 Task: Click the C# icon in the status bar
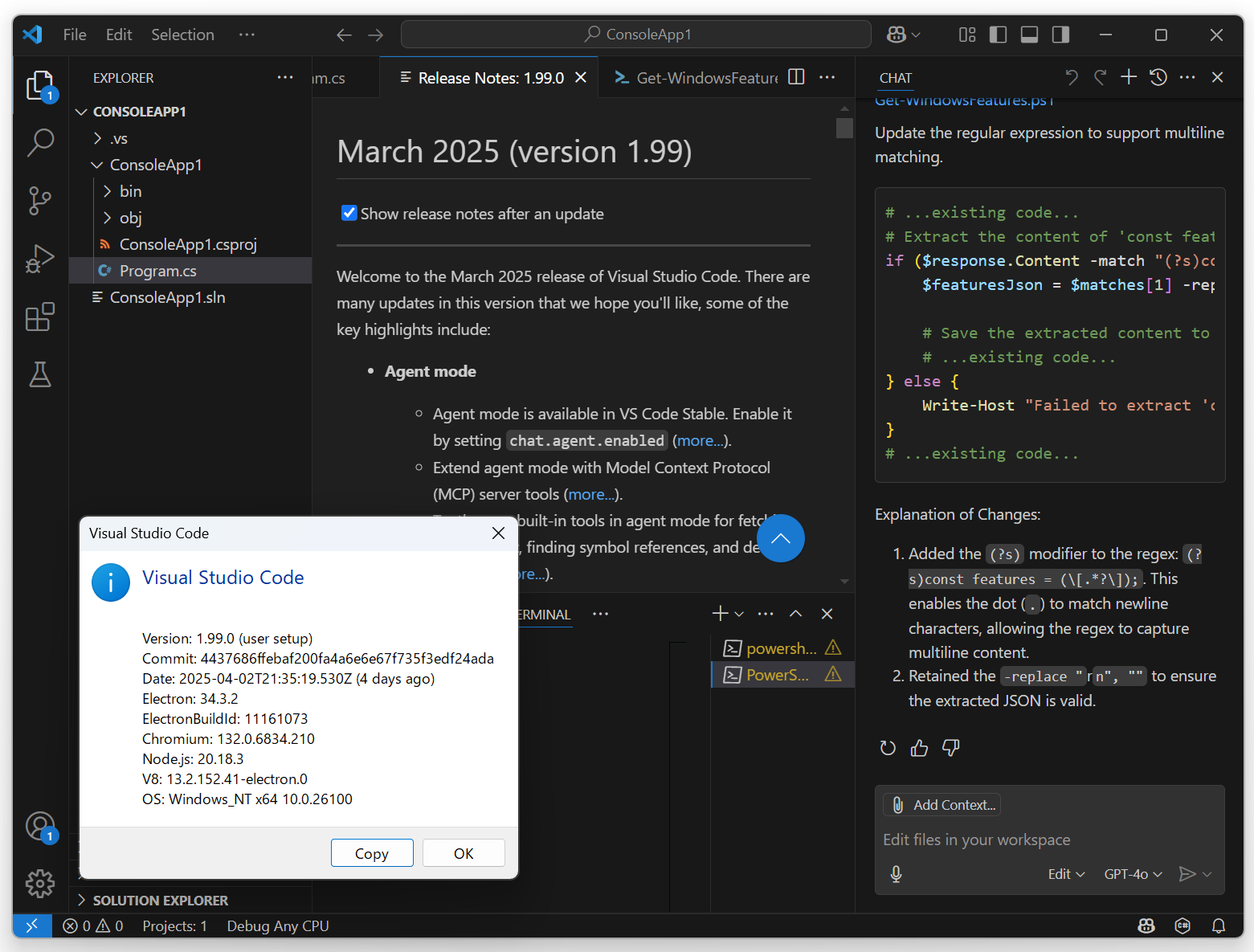(1183, 925)
